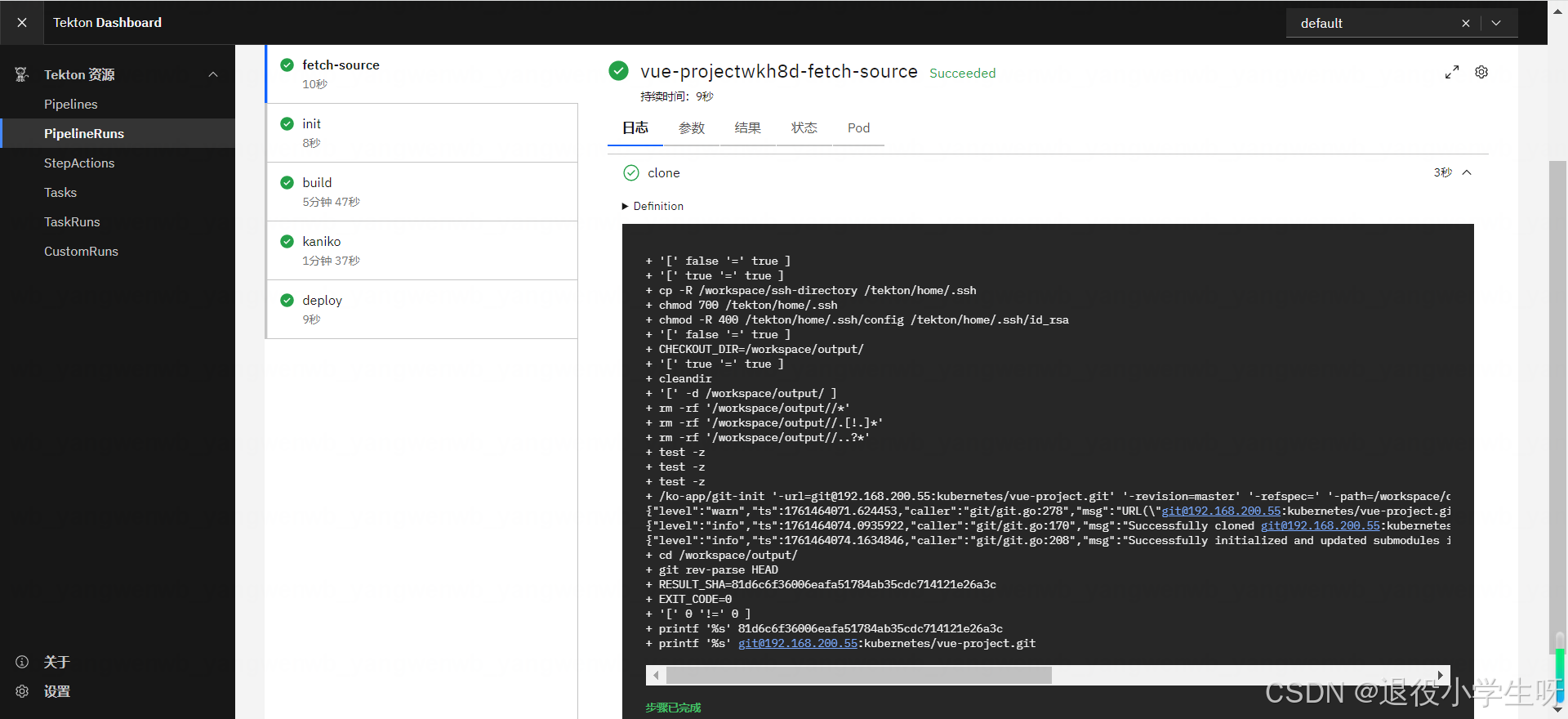Screen dimensions: 1568x719
Task: Click the log horizontal scrollbar thumb
Action: click(x=859, y=675)
